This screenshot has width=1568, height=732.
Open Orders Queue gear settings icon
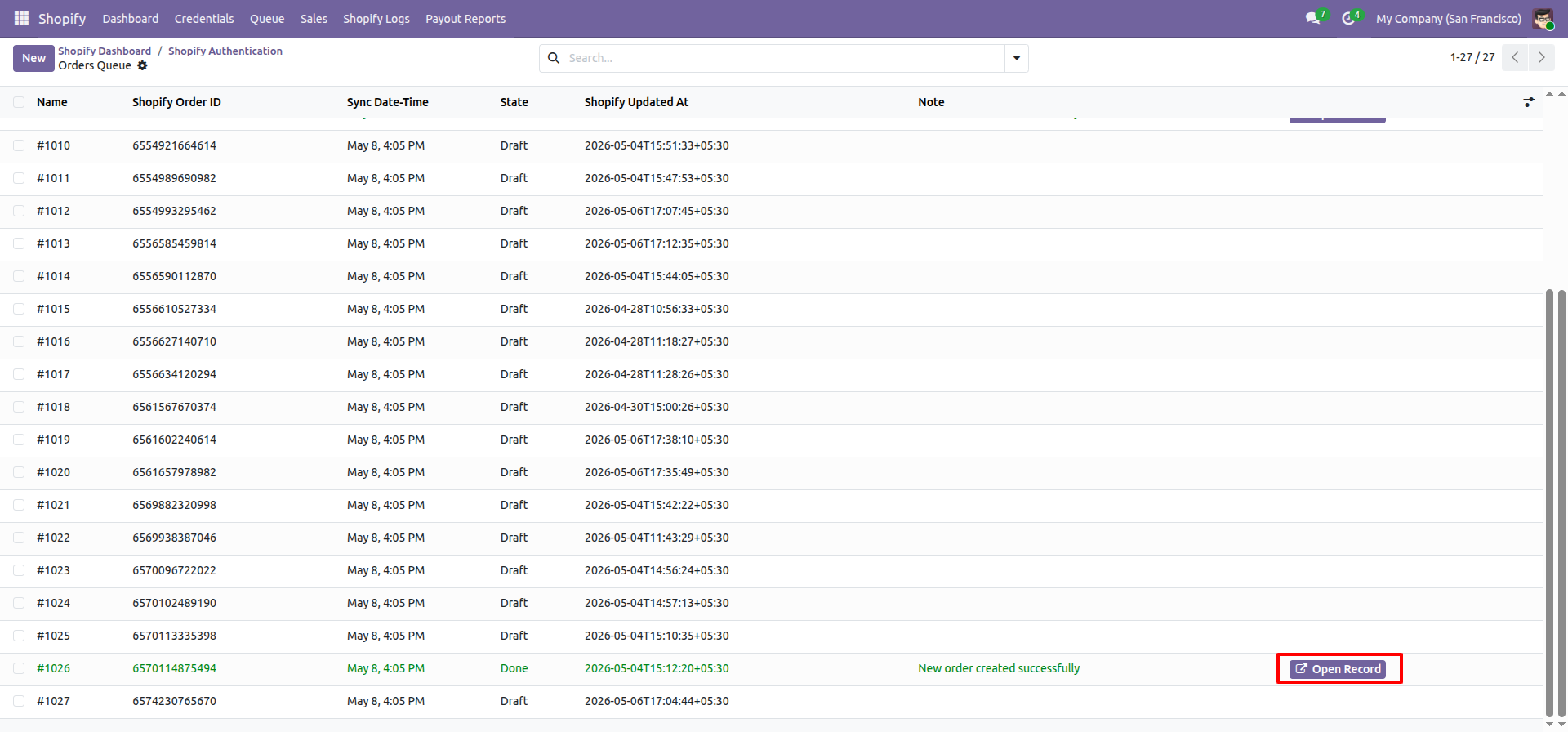[x=142, y=65]
